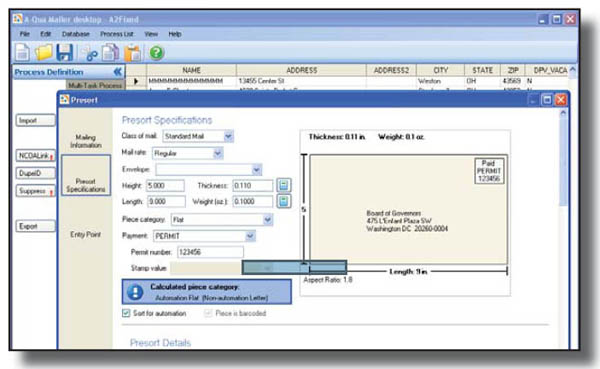Image resolution: width=600 pixels, height=369 pixels.
Task: Click the Thickness input field
Action: tap(253, 186)
